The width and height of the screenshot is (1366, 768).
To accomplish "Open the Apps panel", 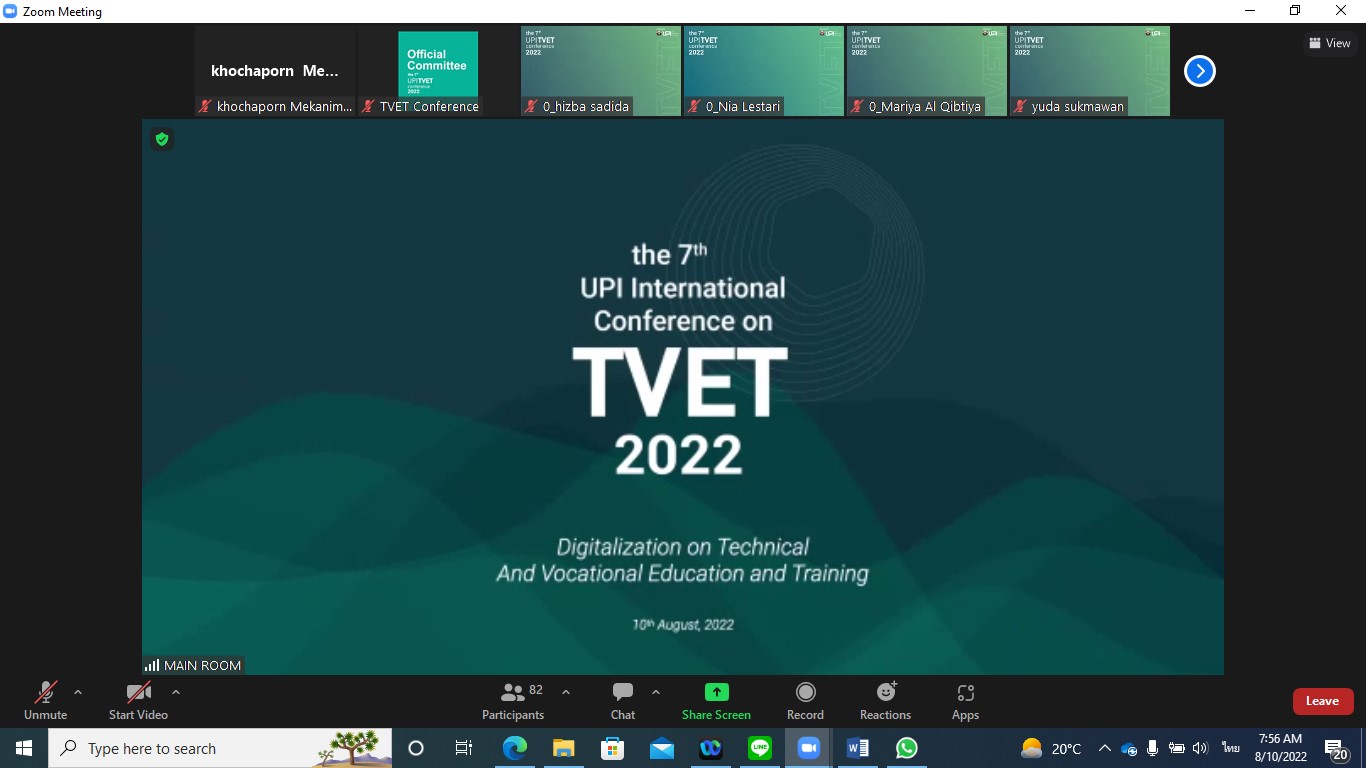I will coord(965,701).
